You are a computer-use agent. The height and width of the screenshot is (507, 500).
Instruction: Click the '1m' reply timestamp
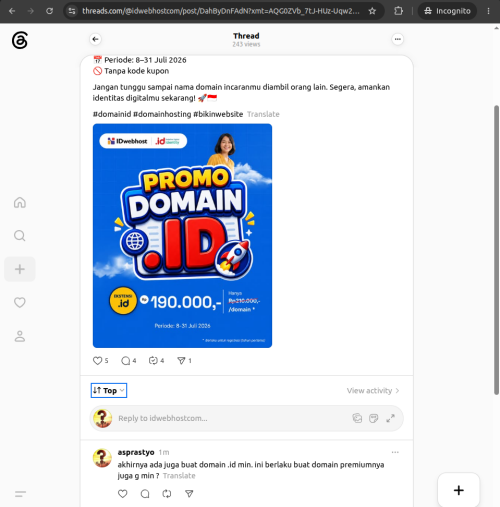pyautogui.click(x=164, y=452)
